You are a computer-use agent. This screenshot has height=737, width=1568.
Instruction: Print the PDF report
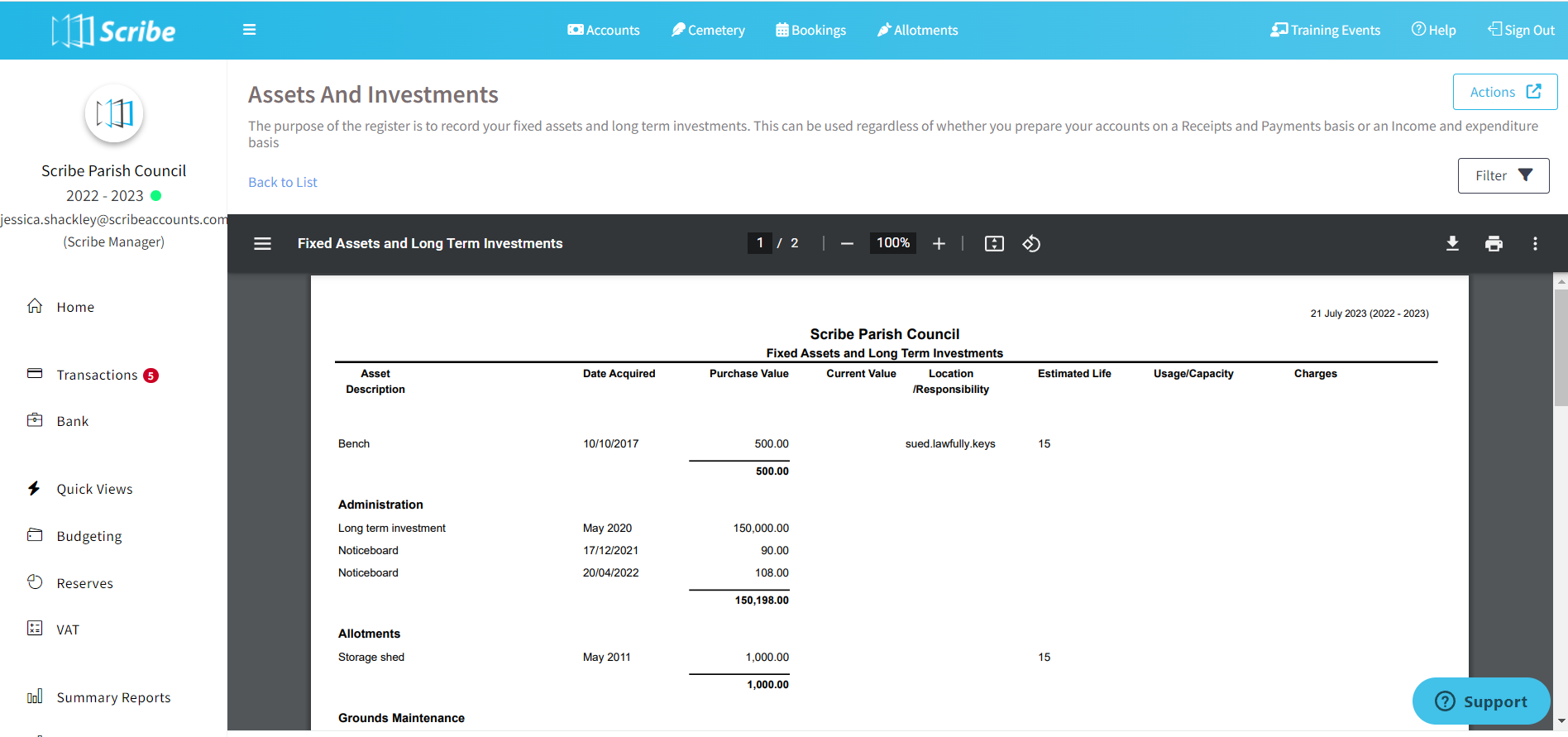(1494, 243)
